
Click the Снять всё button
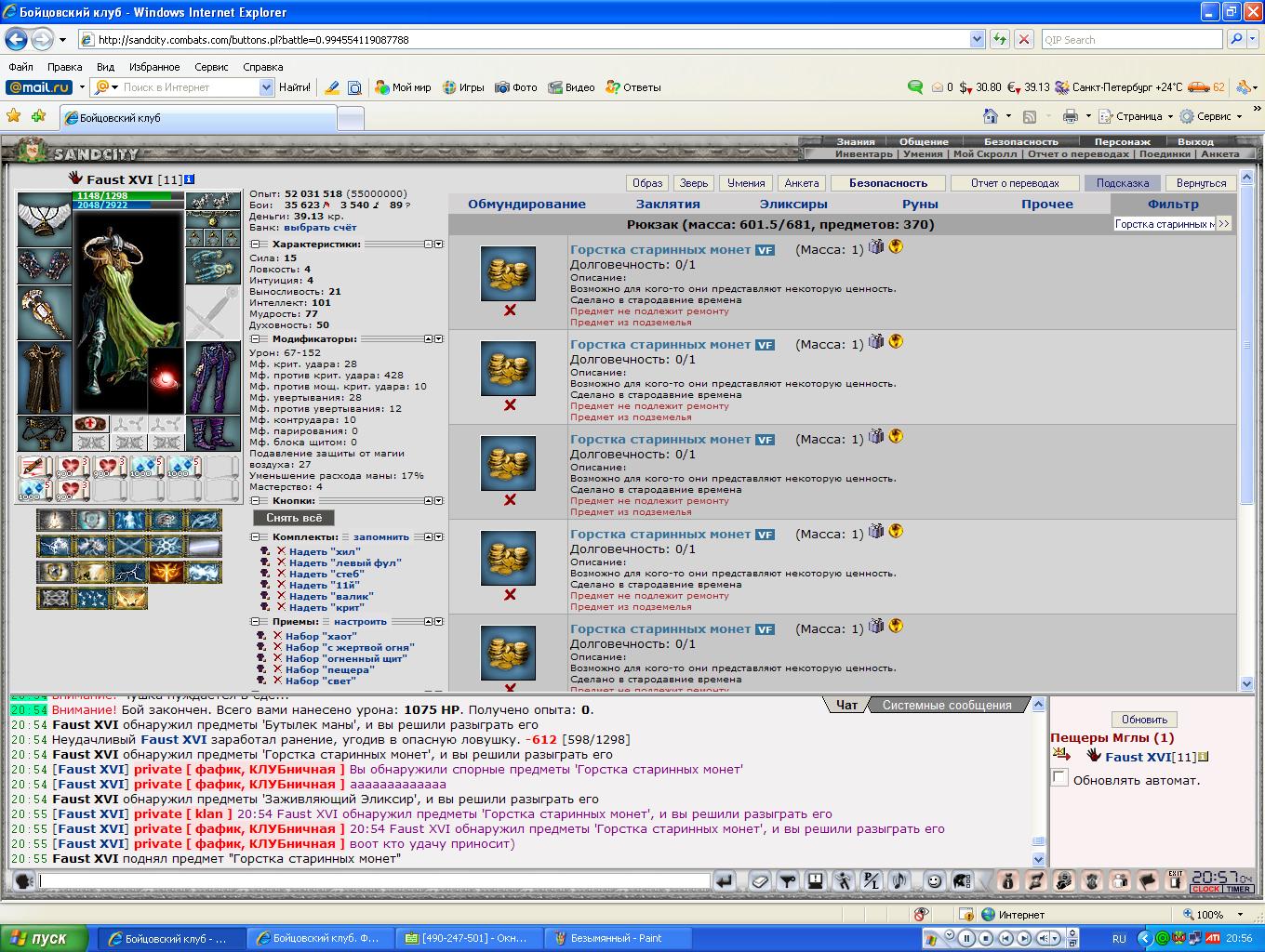tap(294, 518)
